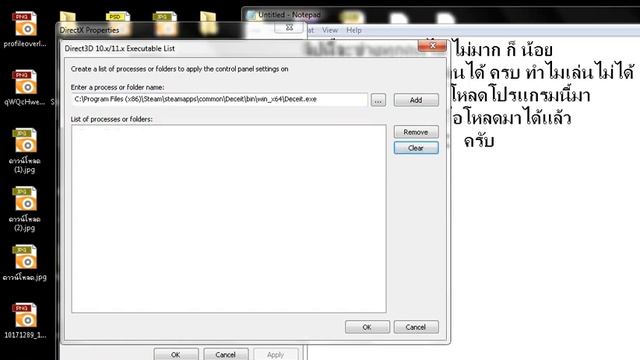Click inside the processes or folders list box
Image resolution: width=640 pixels, height=360 pixels.
(x=229, y=219)
